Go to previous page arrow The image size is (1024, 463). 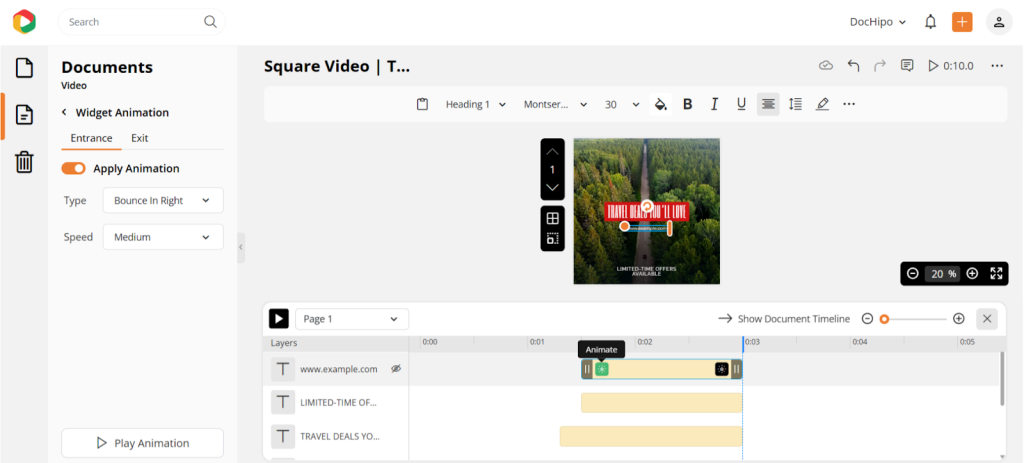click(552, 151)
